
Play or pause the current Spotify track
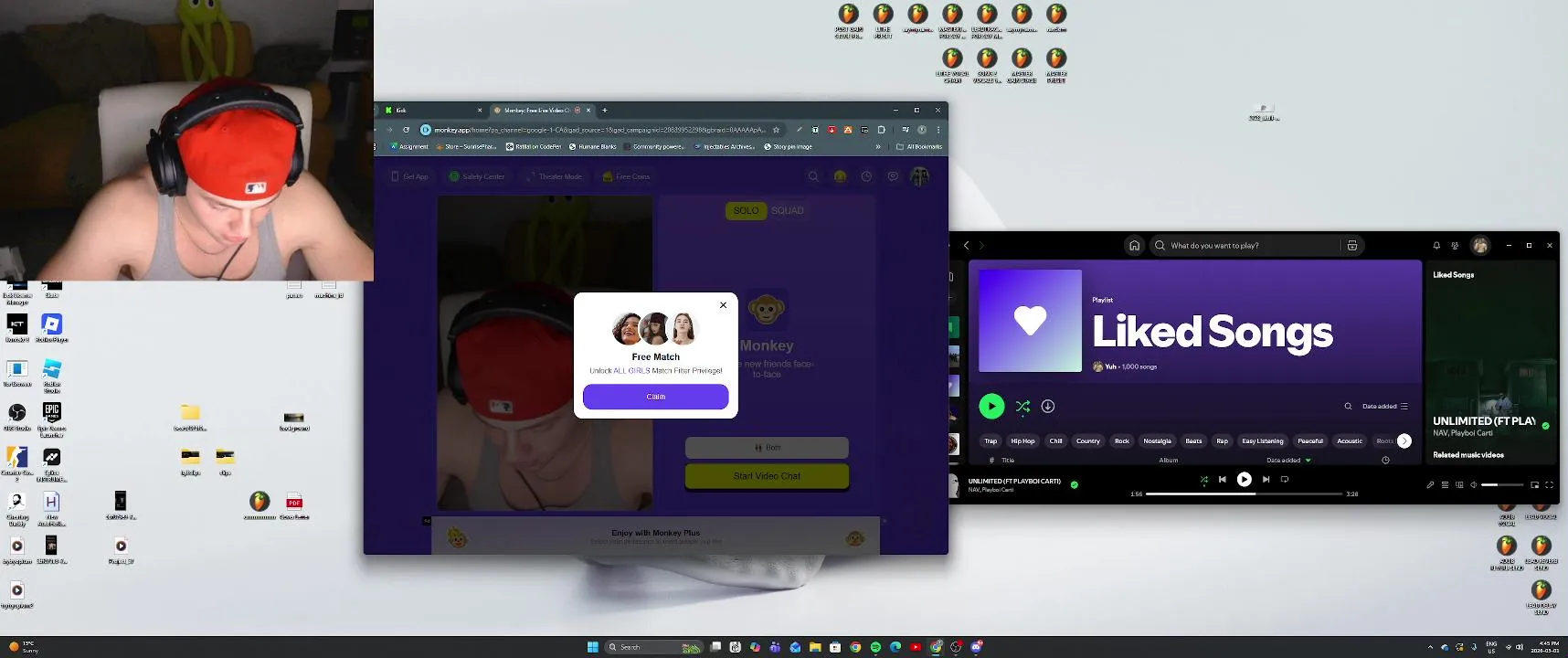pyautogui.click(x=1244, y=479)
